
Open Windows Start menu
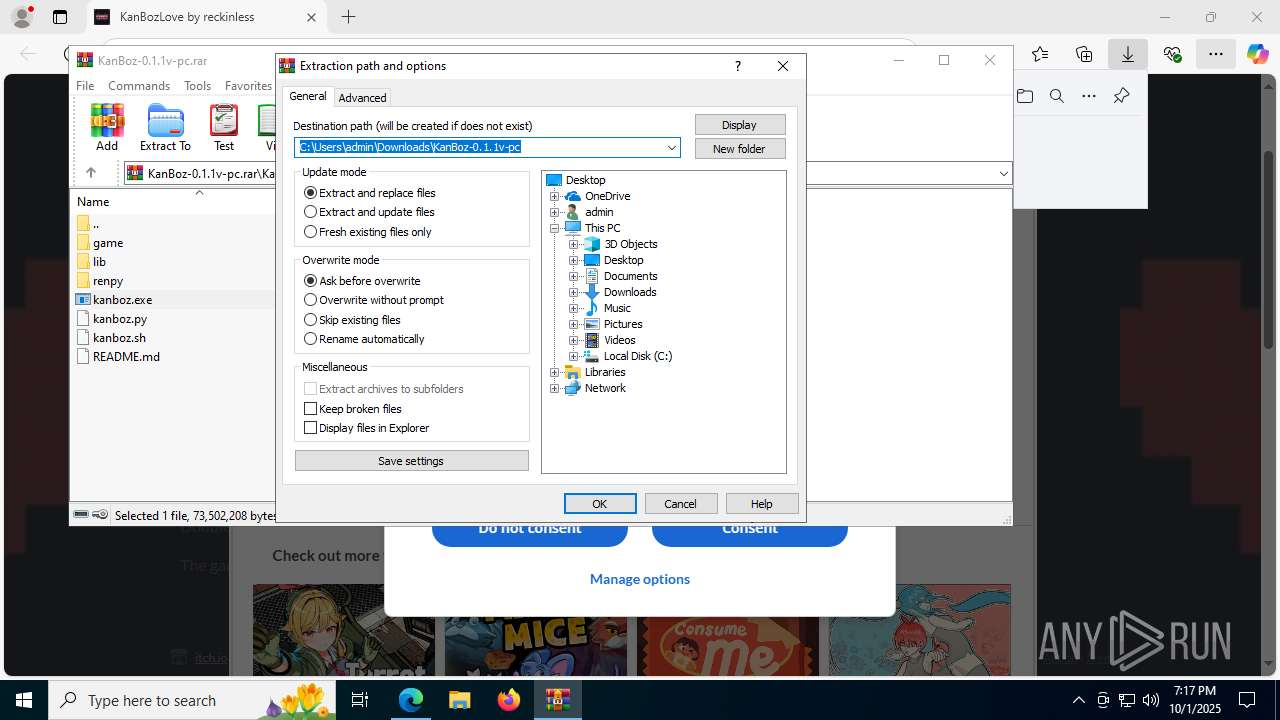[x=24, y=700]
